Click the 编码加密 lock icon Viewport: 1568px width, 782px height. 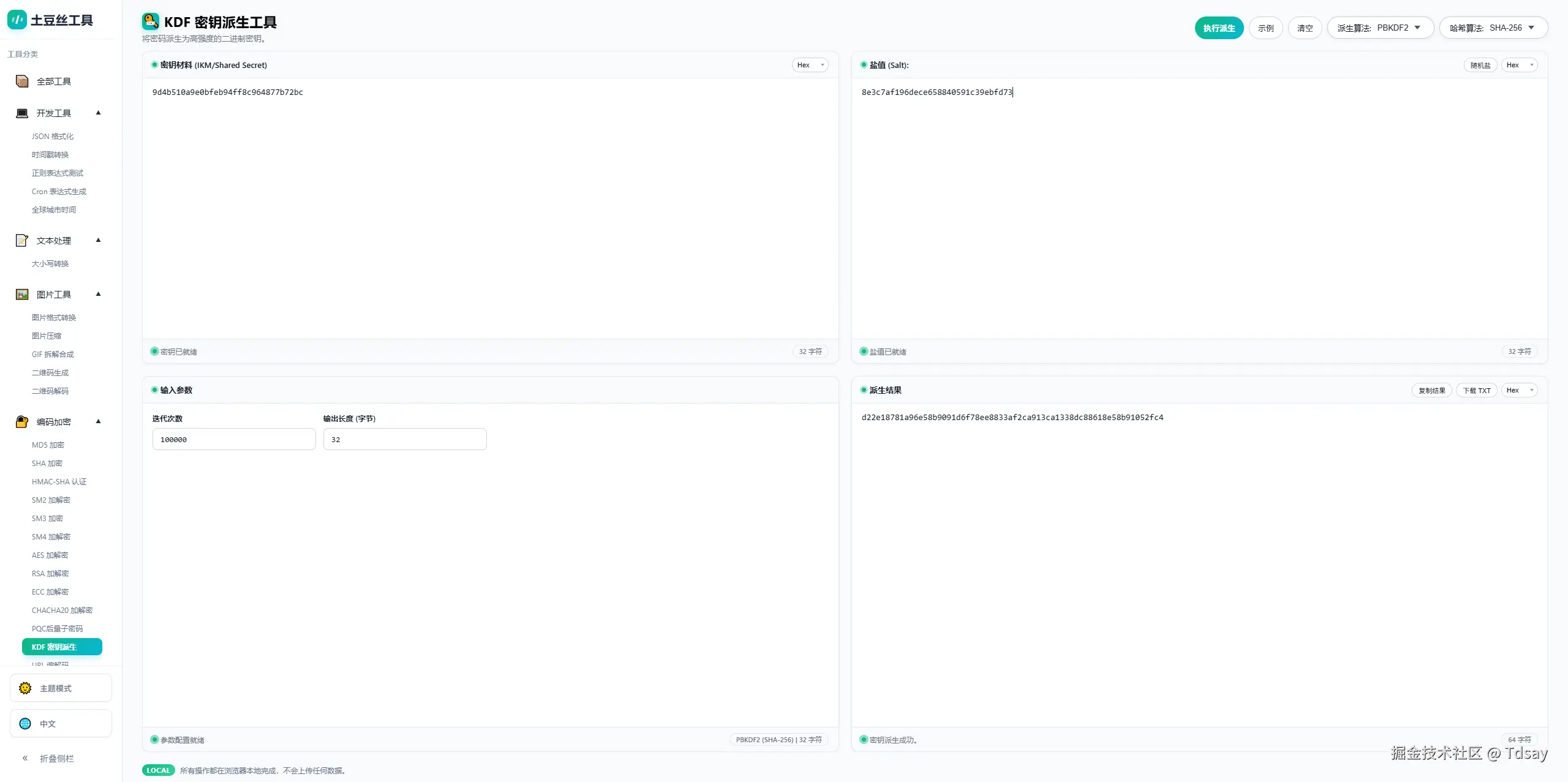(22, 422)
